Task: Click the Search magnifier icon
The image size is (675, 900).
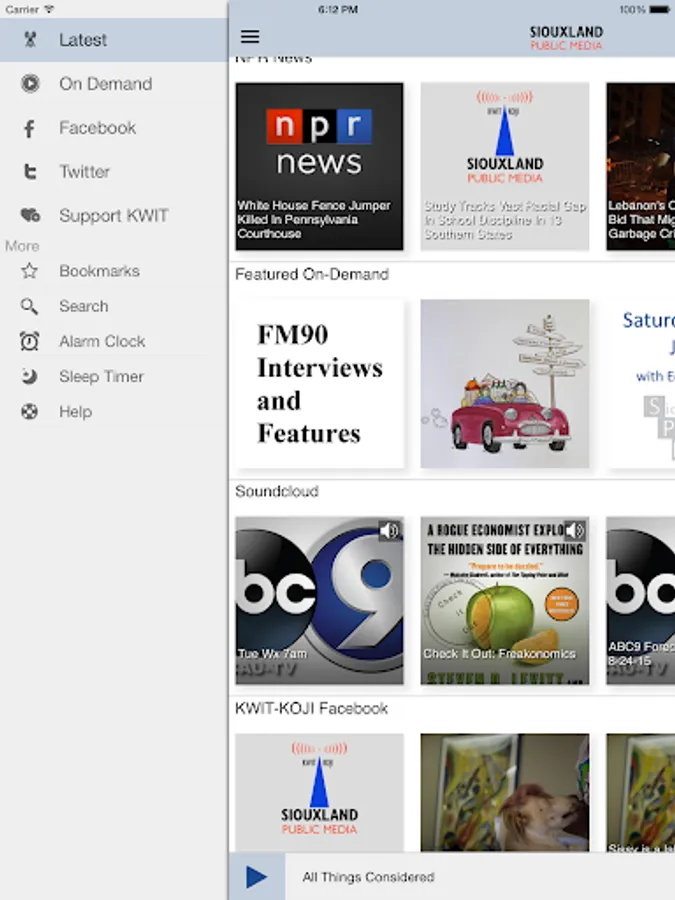Action: pos(29,307)
